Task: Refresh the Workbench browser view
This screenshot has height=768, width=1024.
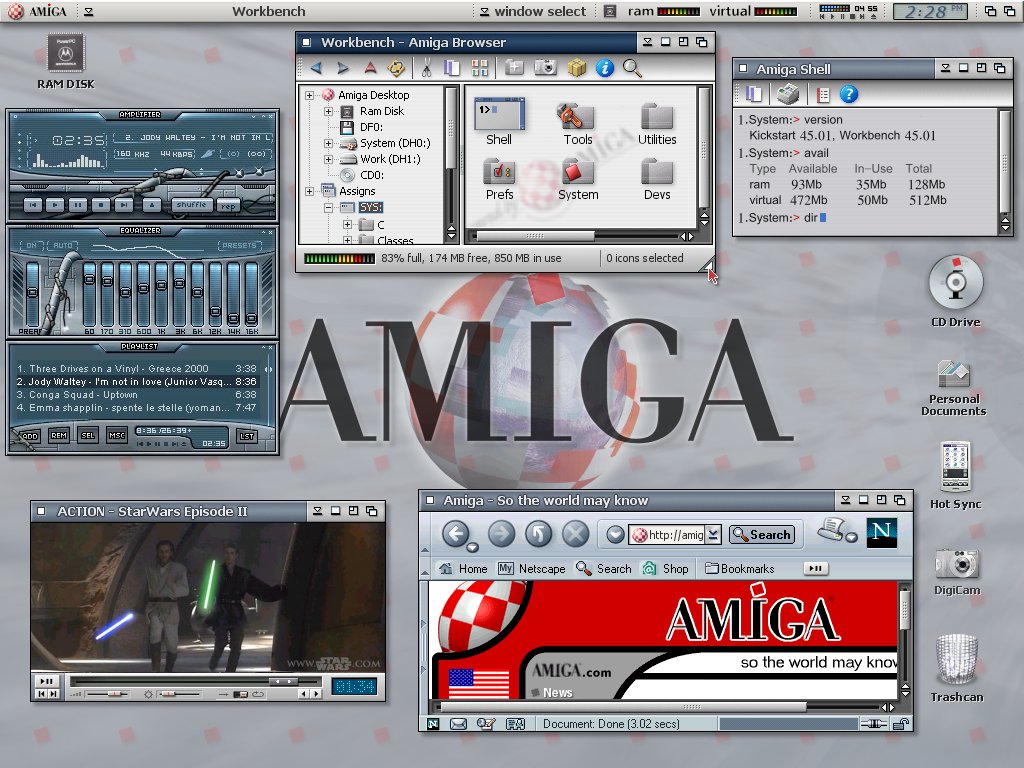Action: click(396, 68)
